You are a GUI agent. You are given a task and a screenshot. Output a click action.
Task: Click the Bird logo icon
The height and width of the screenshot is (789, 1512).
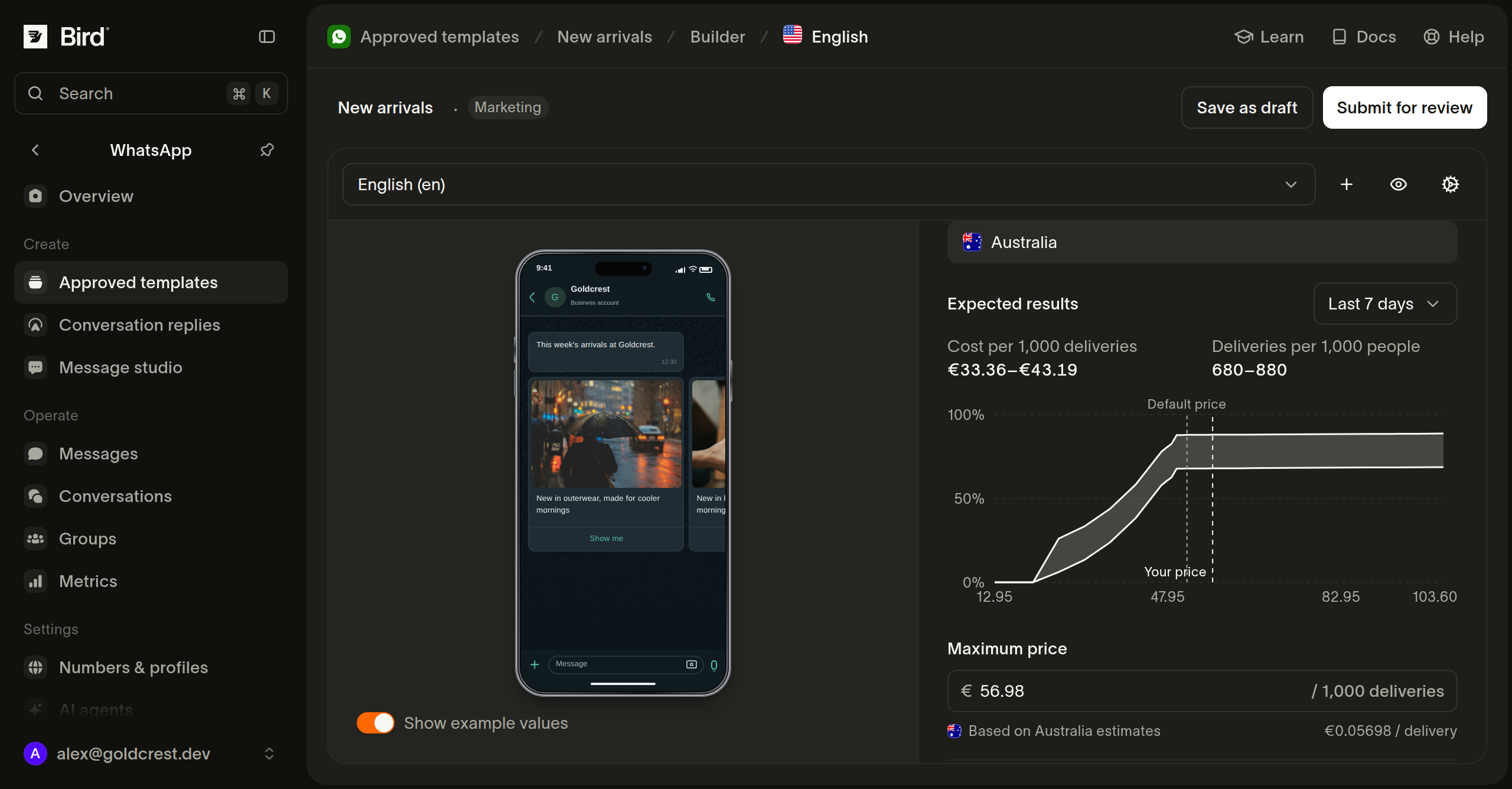coord(35,37)
